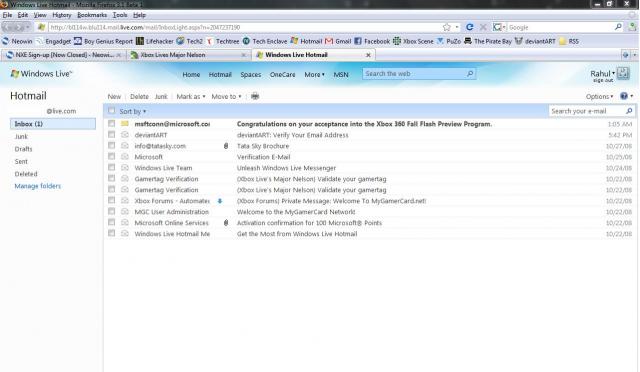Open address bar history dropdown arrow

point(457,27)
